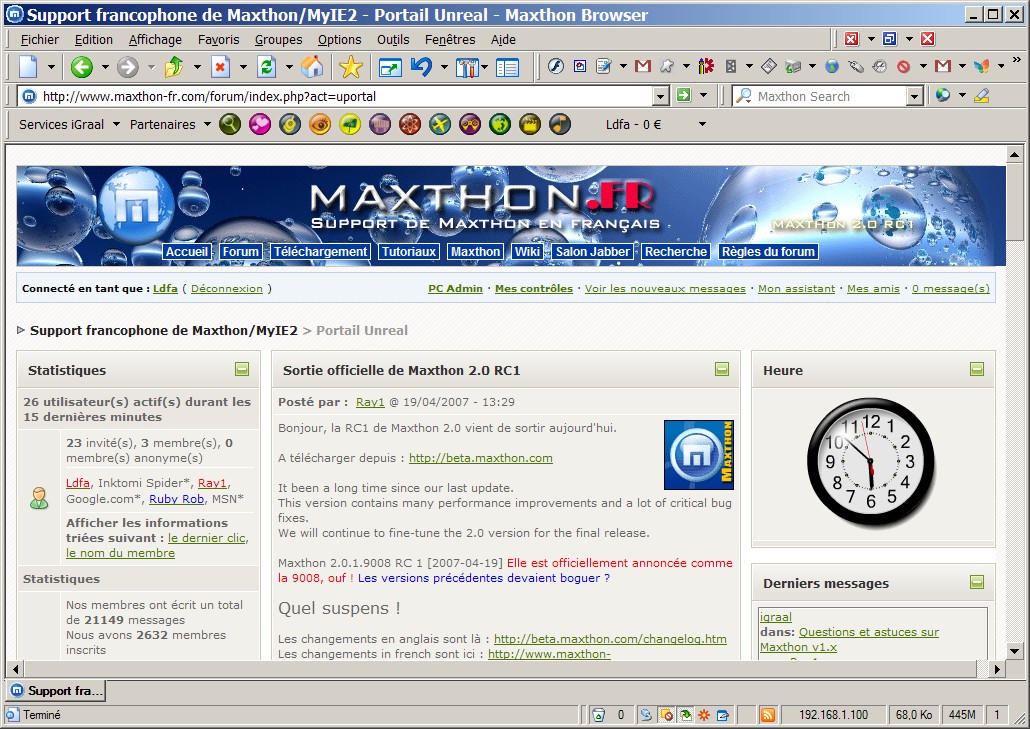This screenshot has width=1030, height=729.
Task: Click the green Go arrow button
Action: coord(684,95)
